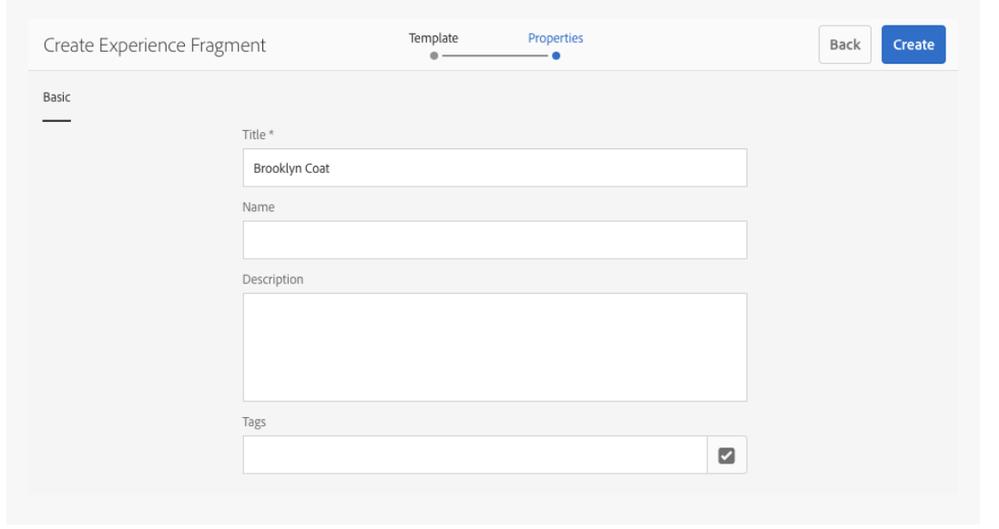Viewport: 999px width, 529px height.
Task: Click the Create Experience Fragment heading
Action: pyautogui.click(x=155, y=45)
